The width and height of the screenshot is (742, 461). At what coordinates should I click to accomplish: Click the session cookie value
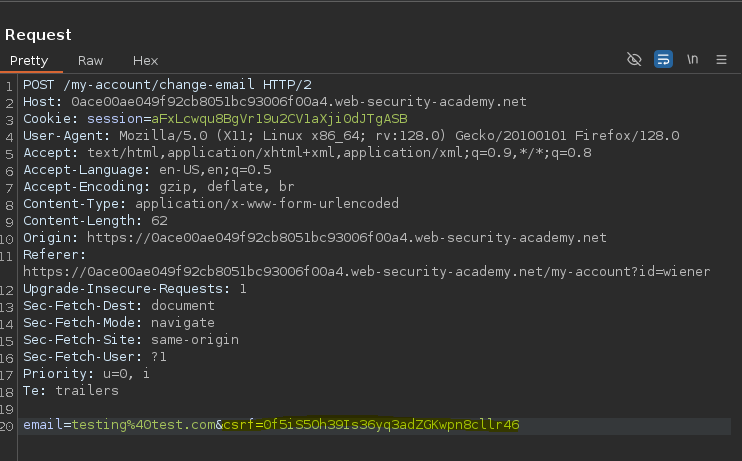click(x=279, y=119)
